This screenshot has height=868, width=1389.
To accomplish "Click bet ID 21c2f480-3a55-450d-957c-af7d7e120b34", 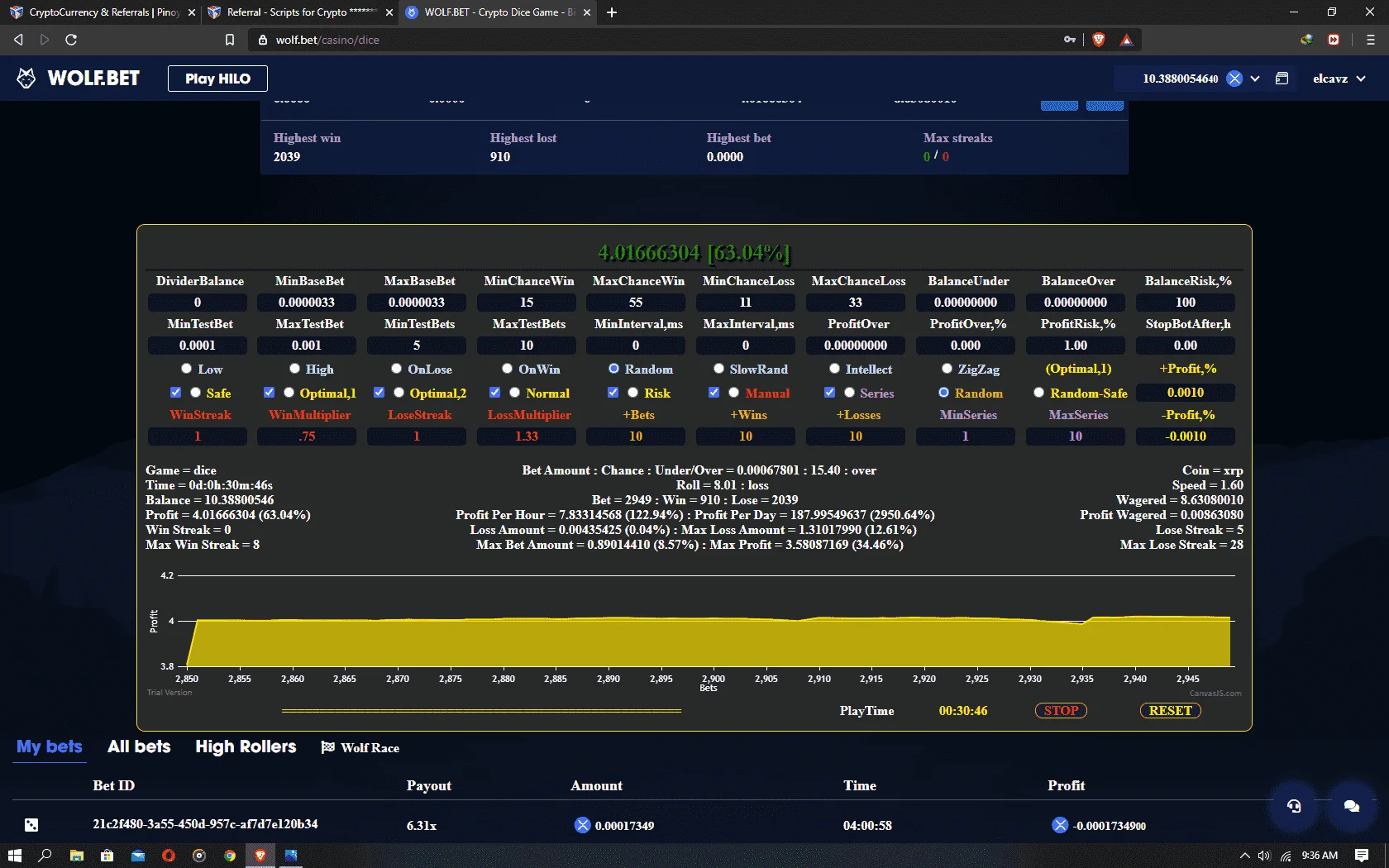I will coord(205,824).
